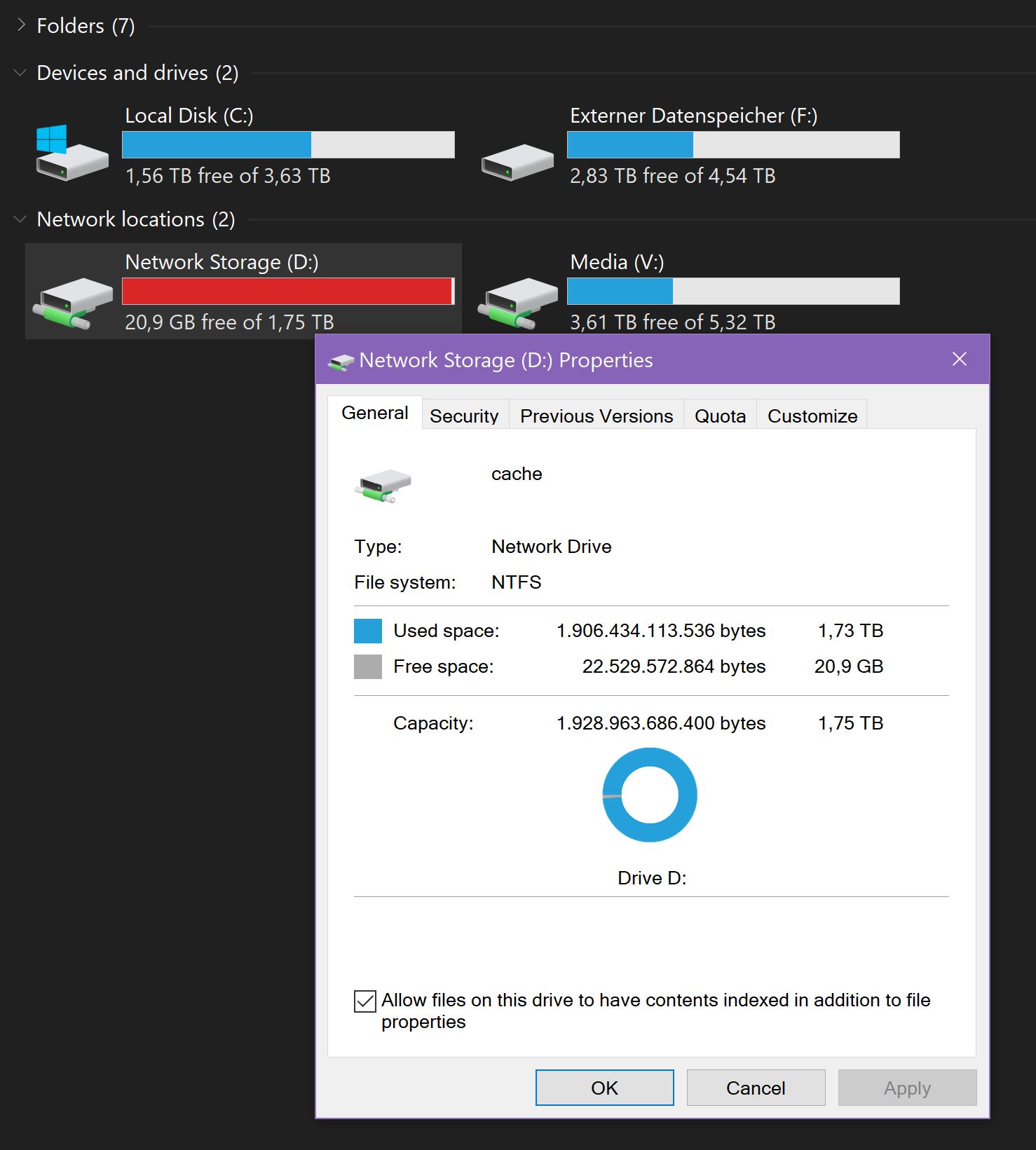Image resolution: width=1036 pixels, height=1150 pixels.
Task: Open the Previous Versions tab
Action: click(597, 416)
